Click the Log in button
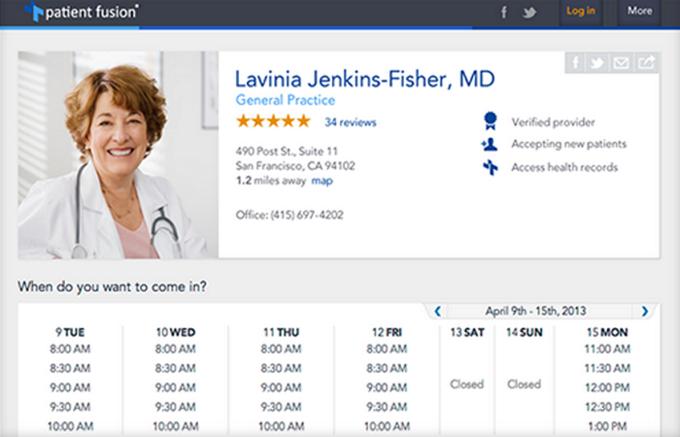This screenshot has height=437, width=680. (x=581, y=11)
